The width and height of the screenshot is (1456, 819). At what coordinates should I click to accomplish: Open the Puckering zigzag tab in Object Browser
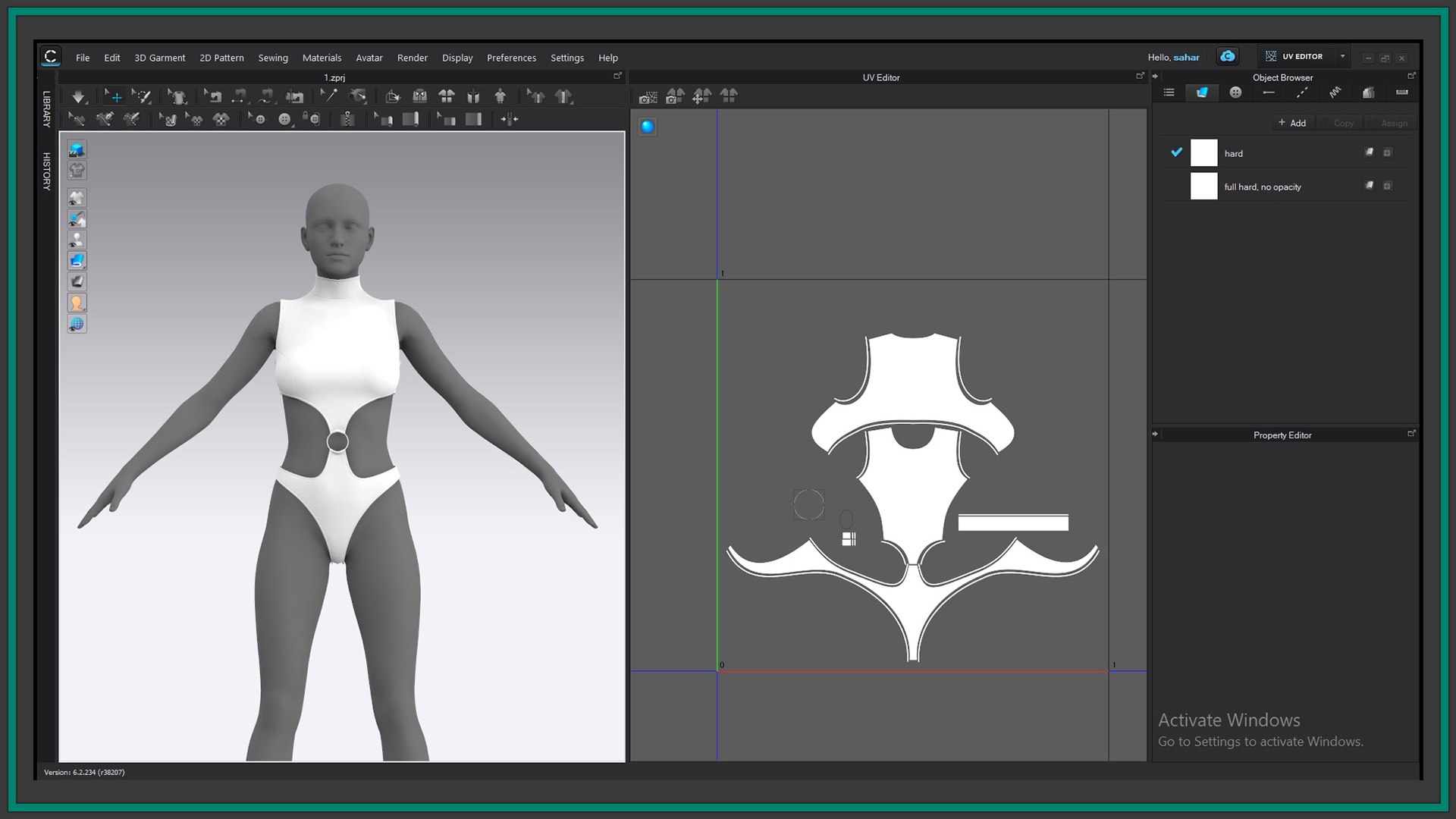tap(1335, 93)
